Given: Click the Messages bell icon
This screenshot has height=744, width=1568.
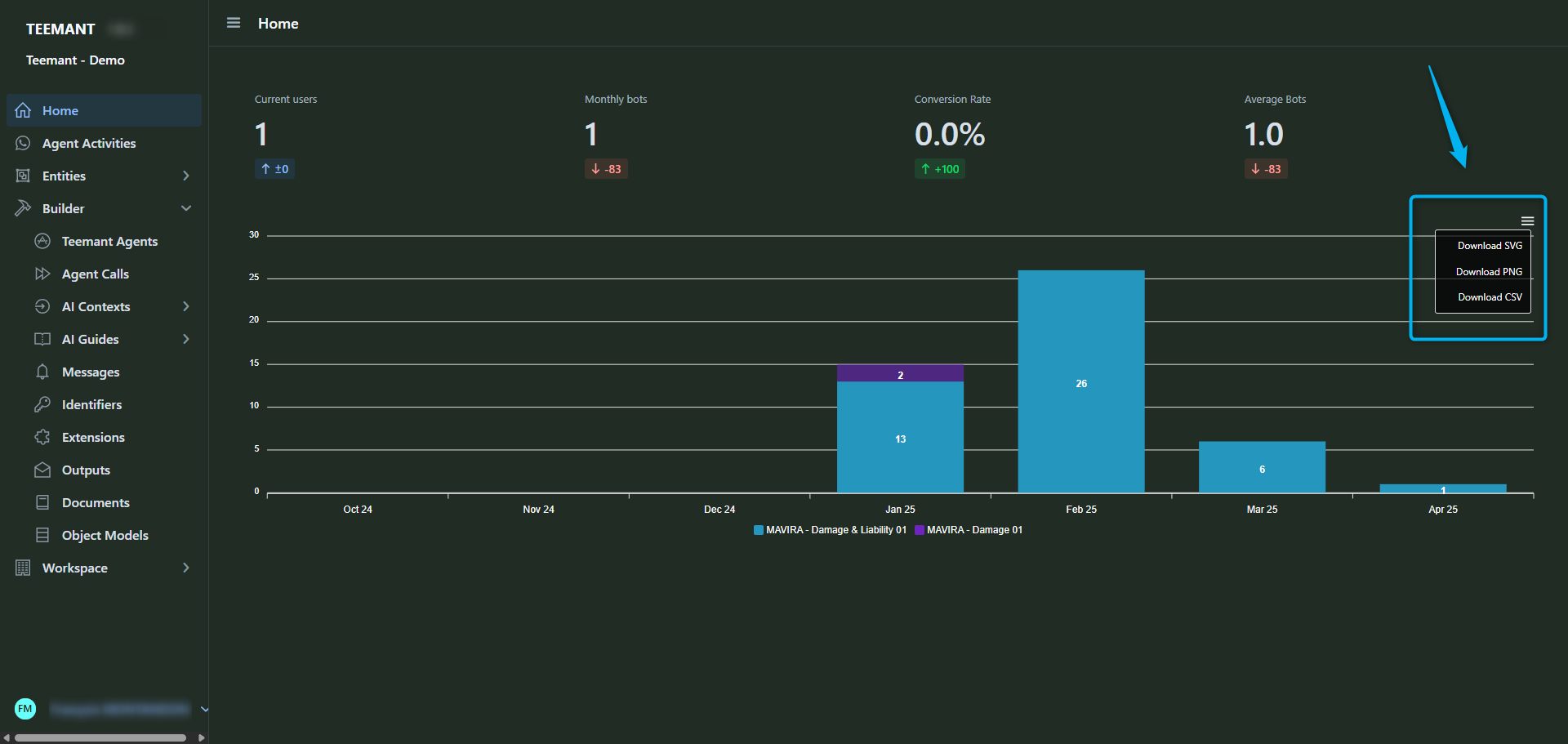Looking at the screenshot, I should click(x=42, y=372).
